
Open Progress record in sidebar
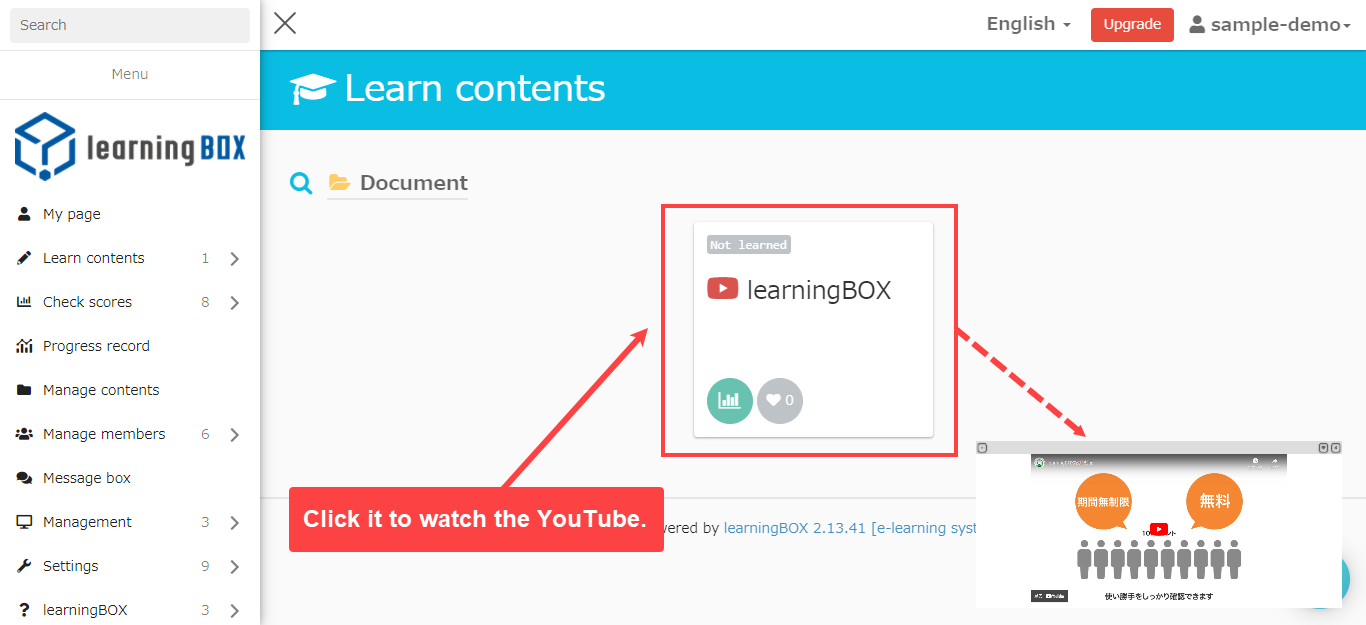[x=96, y=346]
